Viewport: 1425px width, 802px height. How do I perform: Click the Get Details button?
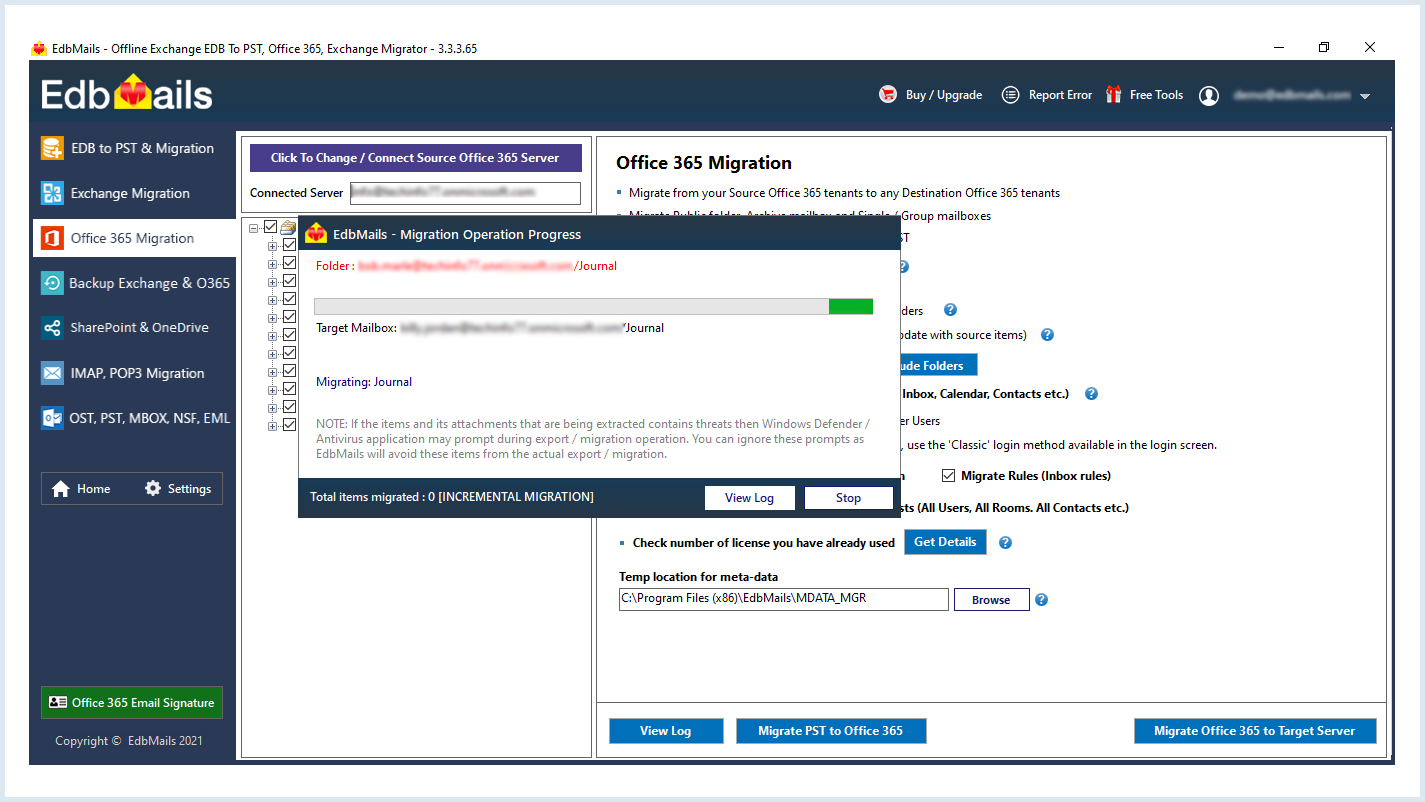click(x=945, y=542)
